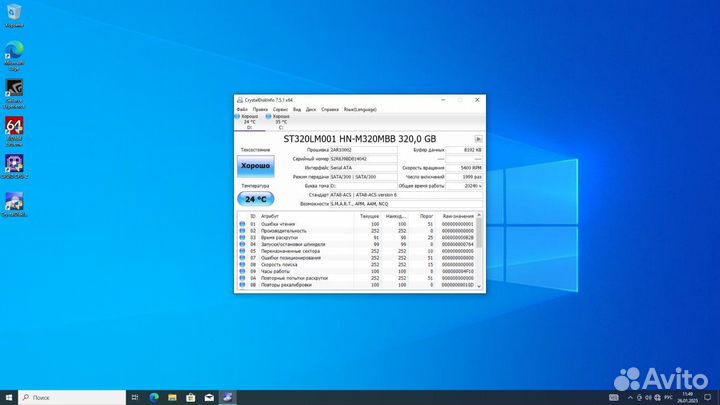720x405 pixels.
Task: Open the Диск menu in CrystalDiskInfo
Action: (x=311, y=108)
